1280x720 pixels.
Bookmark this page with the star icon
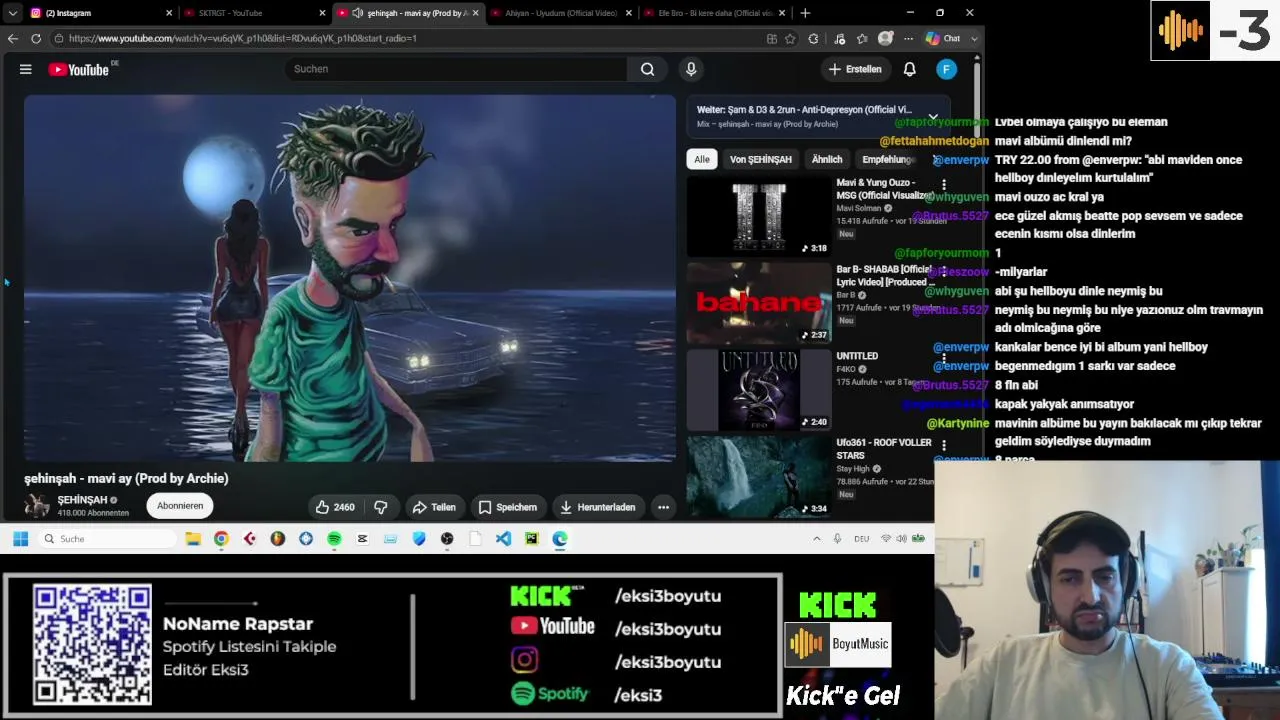790,38
